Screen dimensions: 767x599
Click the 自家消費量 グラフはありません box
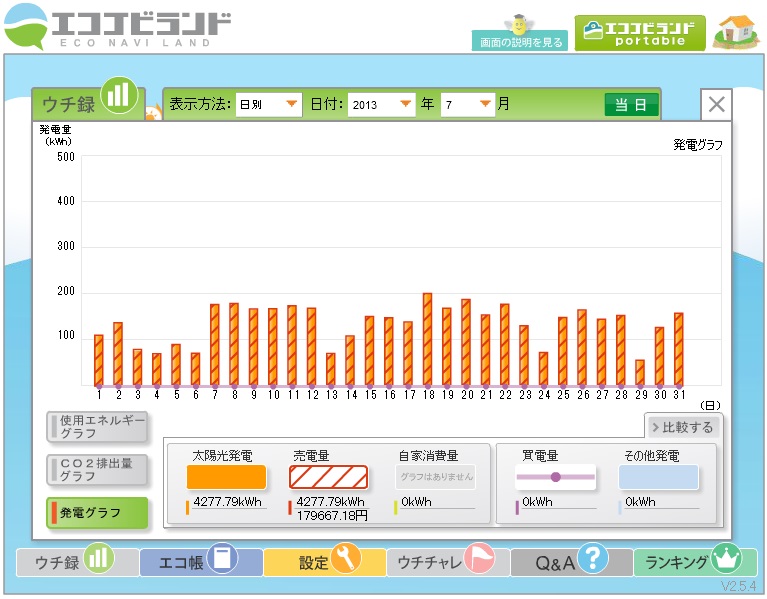pyautogui.click(x=436, y=477)
